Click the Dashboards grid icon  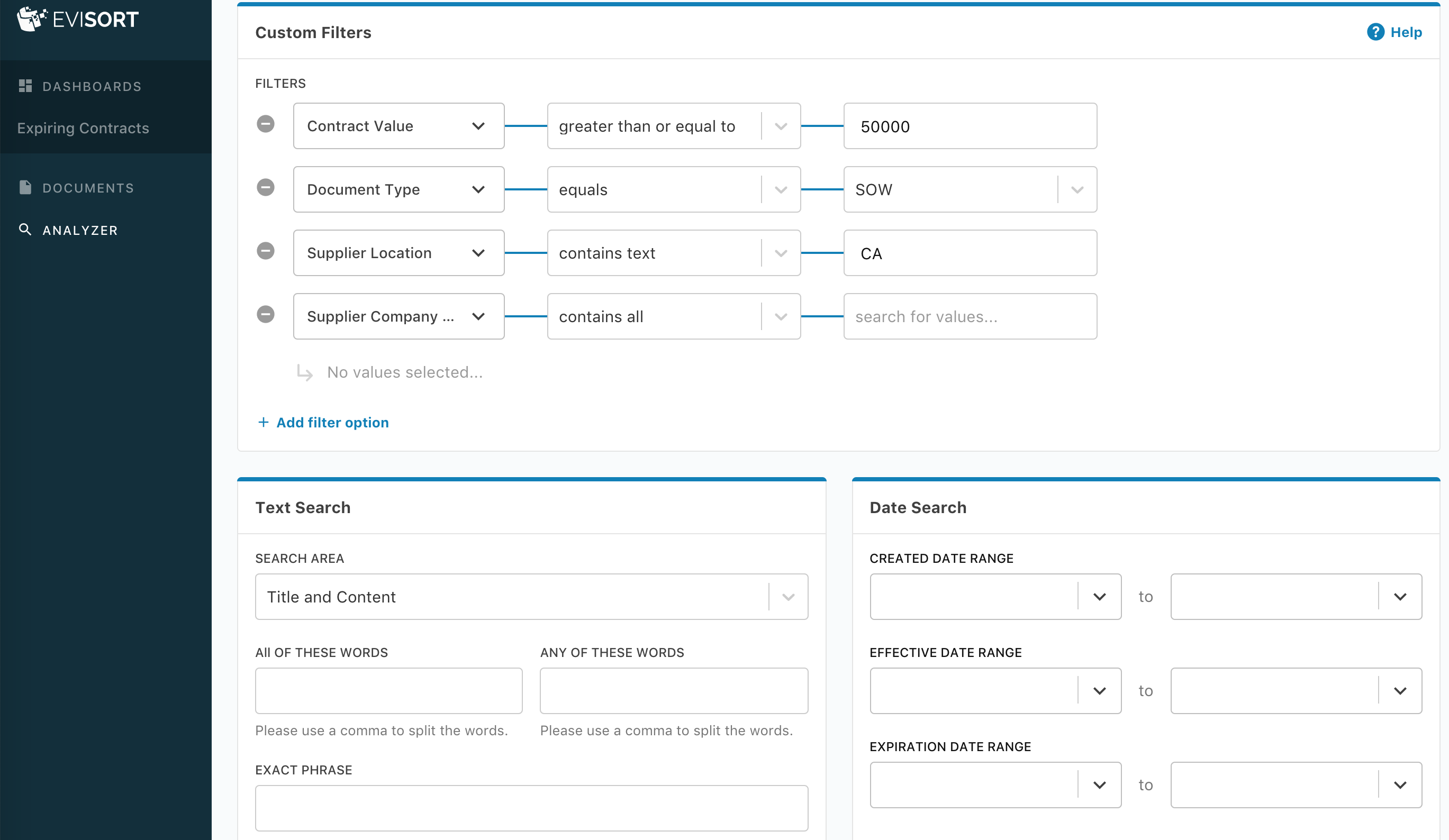point(25,86)
